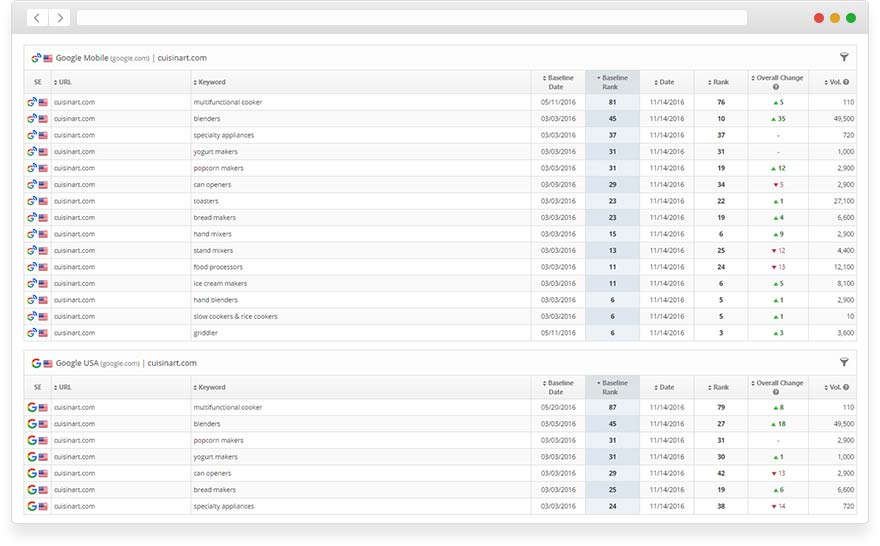The height and width of the screenshot is (546, 880).
Task: Open cuisinart.com link in the stand mixers row
Action: pyautogui.click(x=74, y=250)
